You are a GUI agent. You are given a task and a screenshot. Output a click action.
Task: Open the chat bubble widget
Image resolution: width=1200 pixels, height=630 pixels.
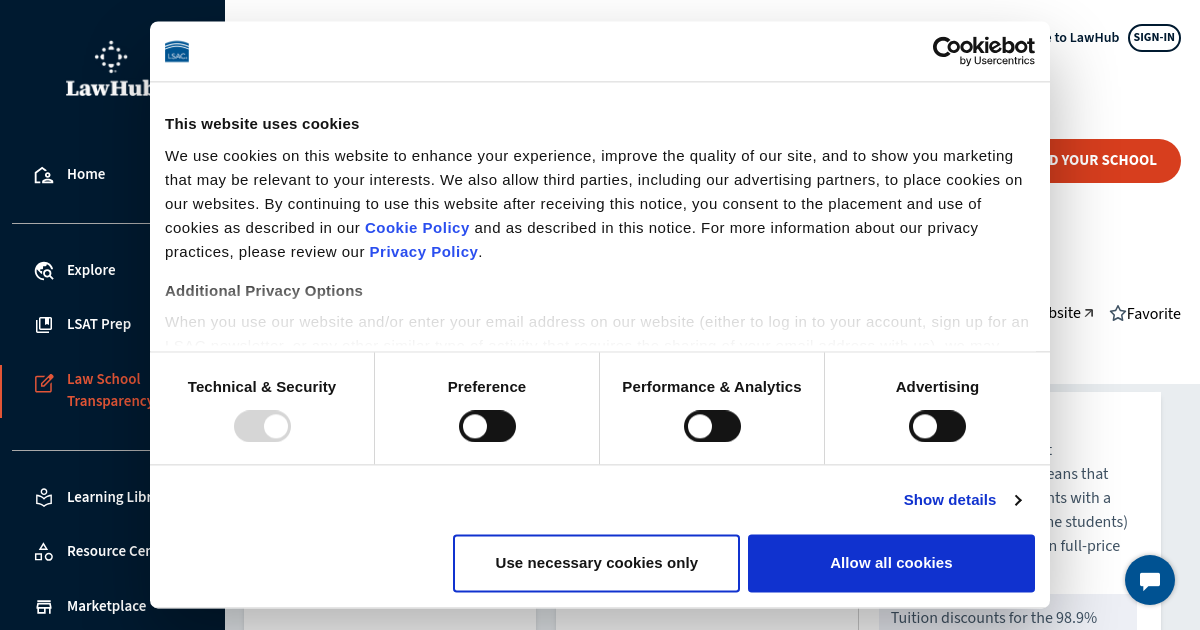pyautogui.click(x=1149, y=580)
